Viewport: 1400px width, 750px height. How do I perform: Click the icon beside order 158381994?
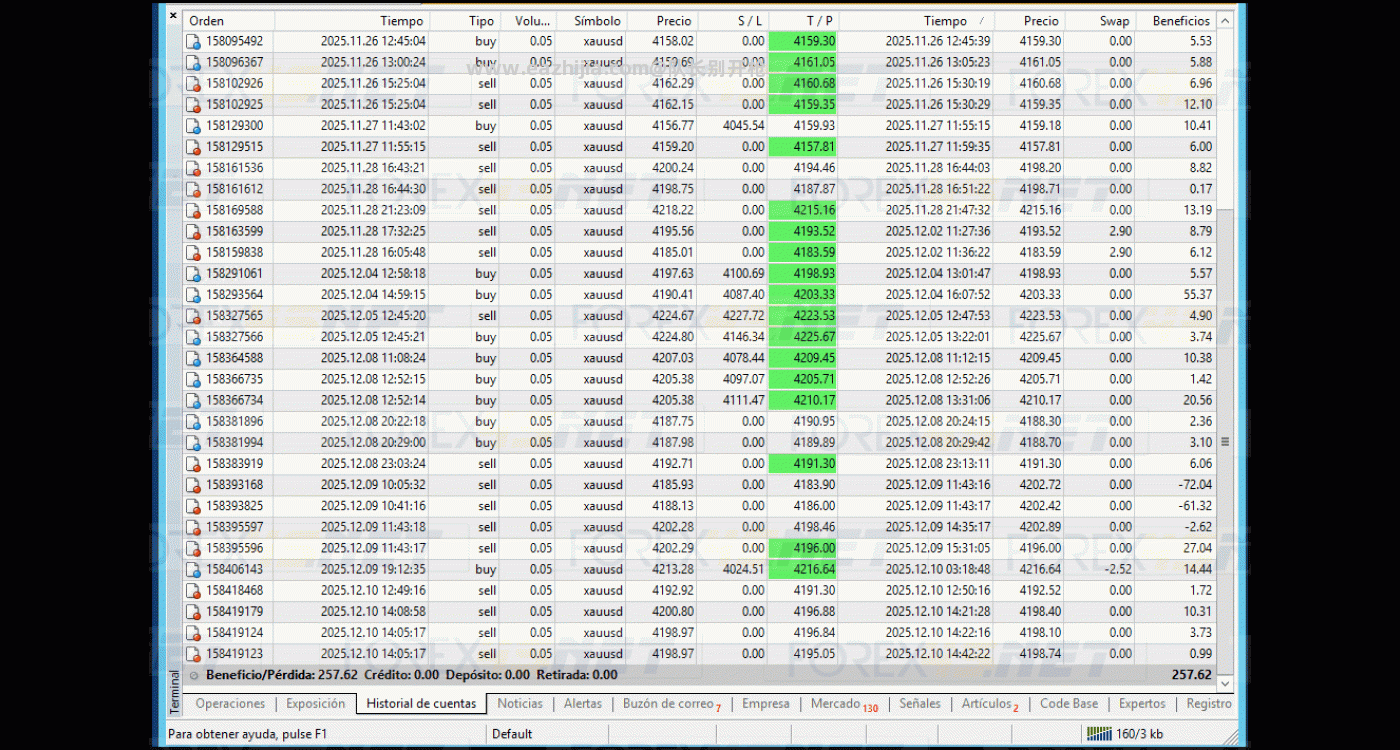(x=193, y=442)
